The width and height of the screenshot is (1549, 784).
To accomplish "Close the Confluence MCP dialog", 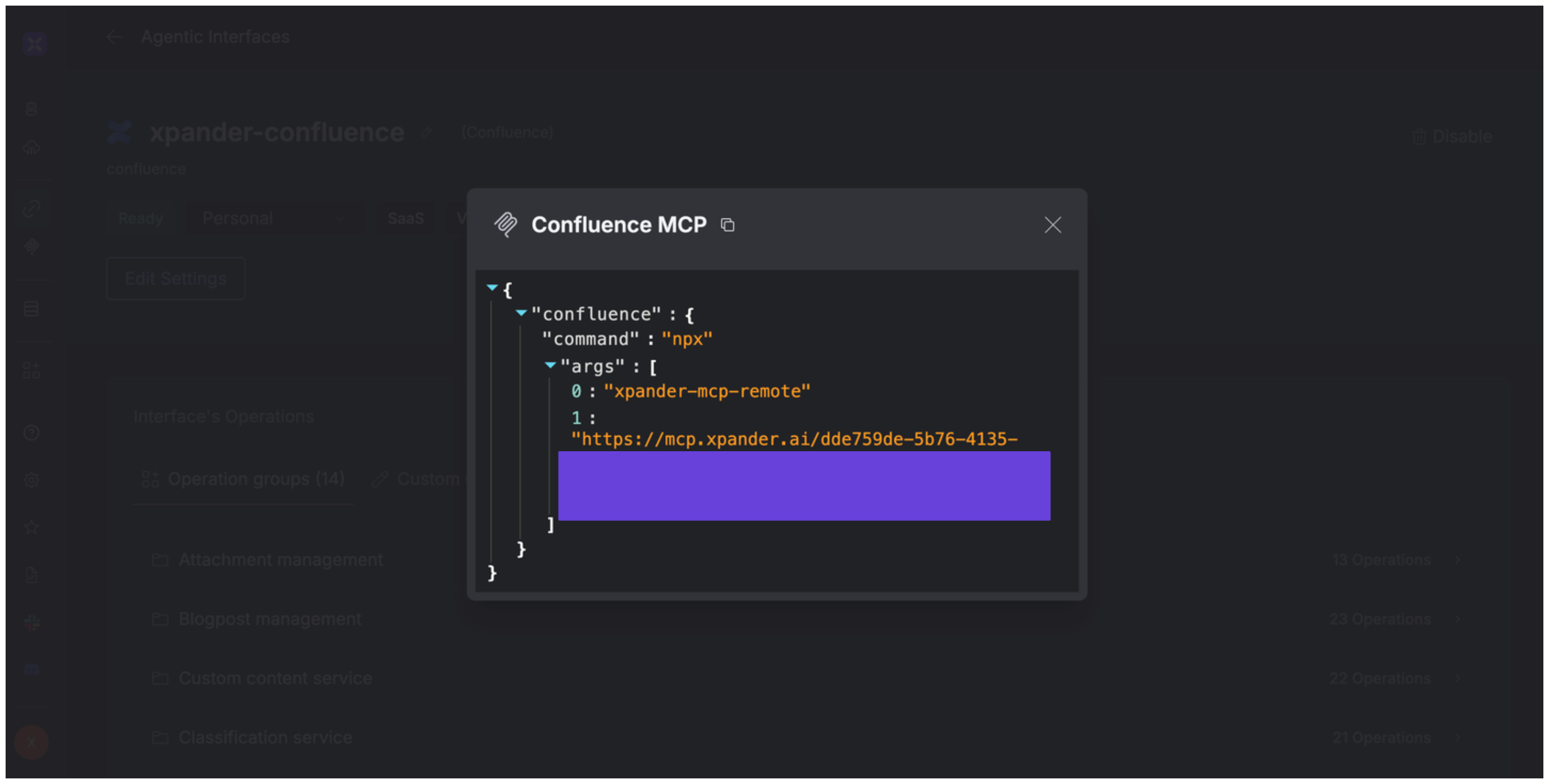I will (1052, 225).
